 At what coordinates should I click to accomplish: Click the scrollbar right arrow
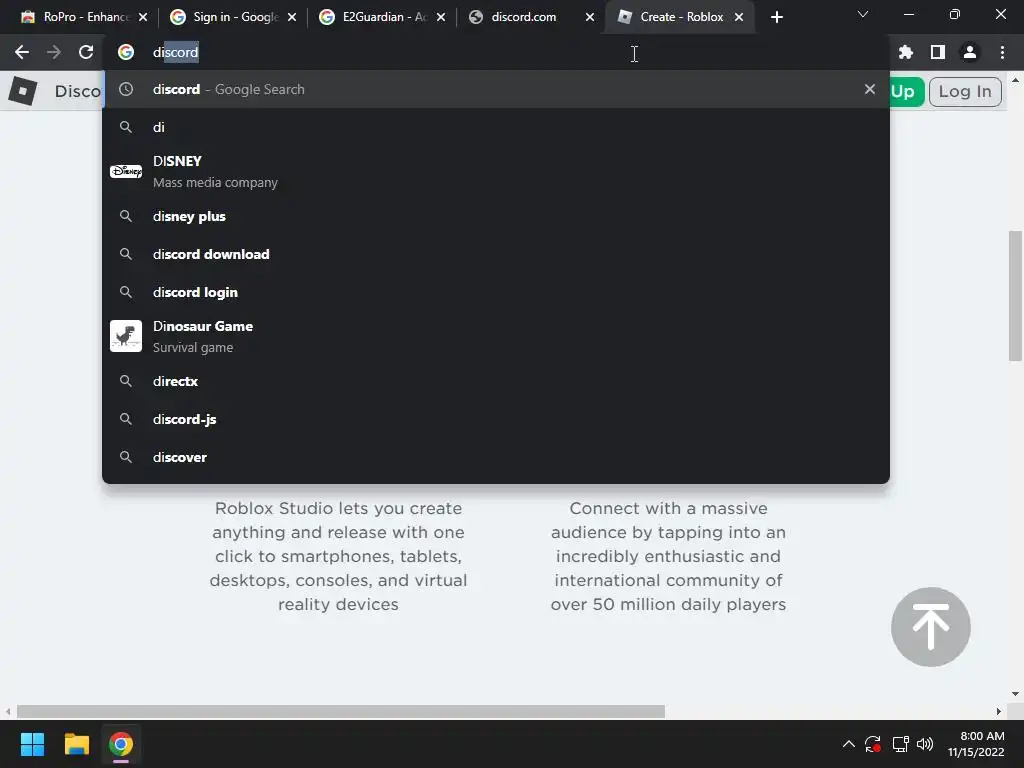999,711
